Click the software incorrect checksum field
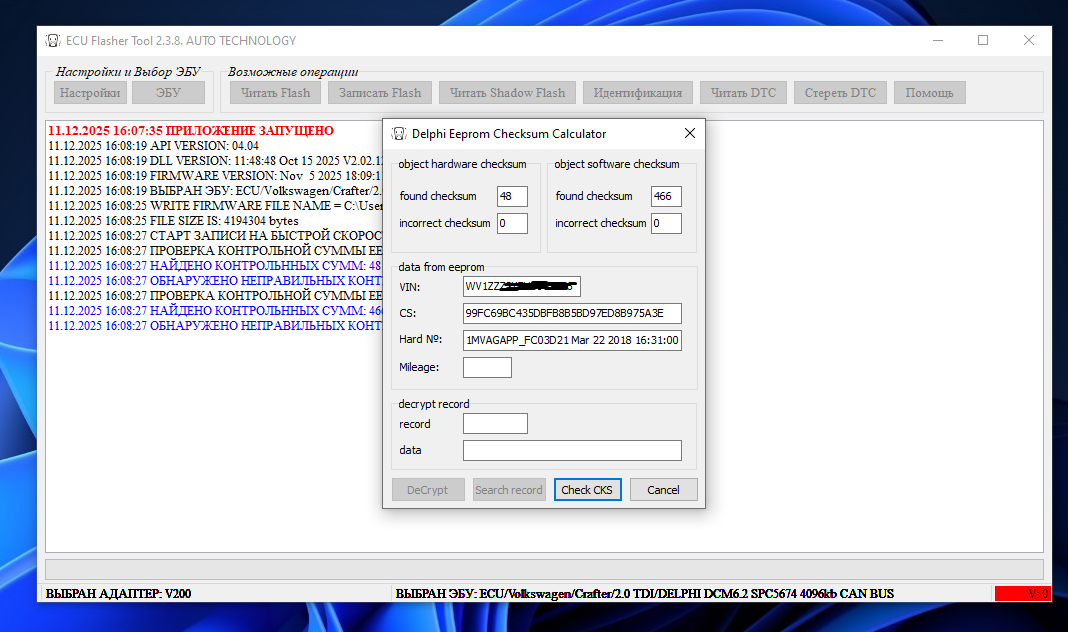Image resolution: width=1068 pixels, height=632 pixels. point(666,223)
